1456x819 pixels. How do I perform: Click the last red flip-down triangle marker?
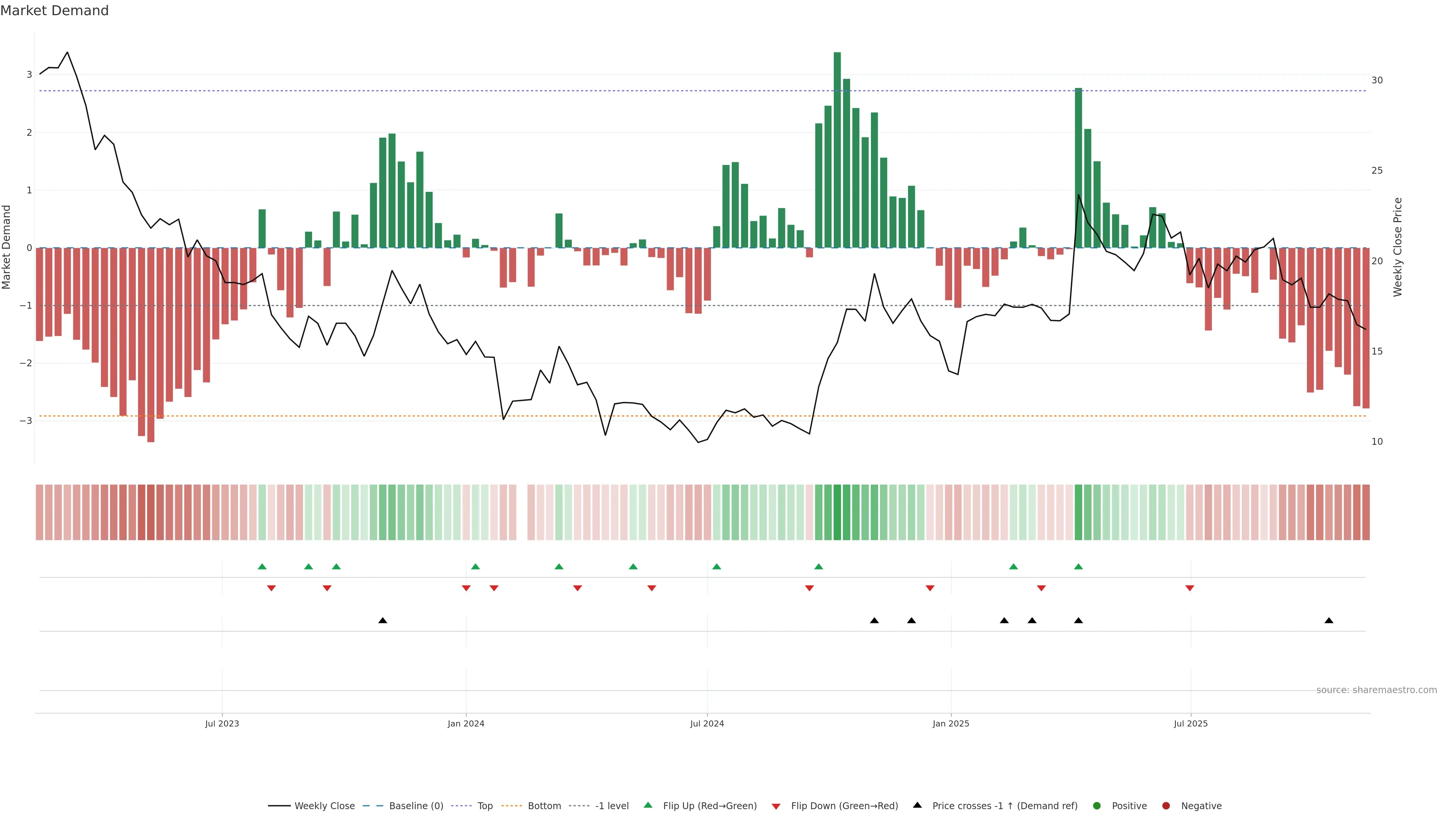(x=1190, y=588)
